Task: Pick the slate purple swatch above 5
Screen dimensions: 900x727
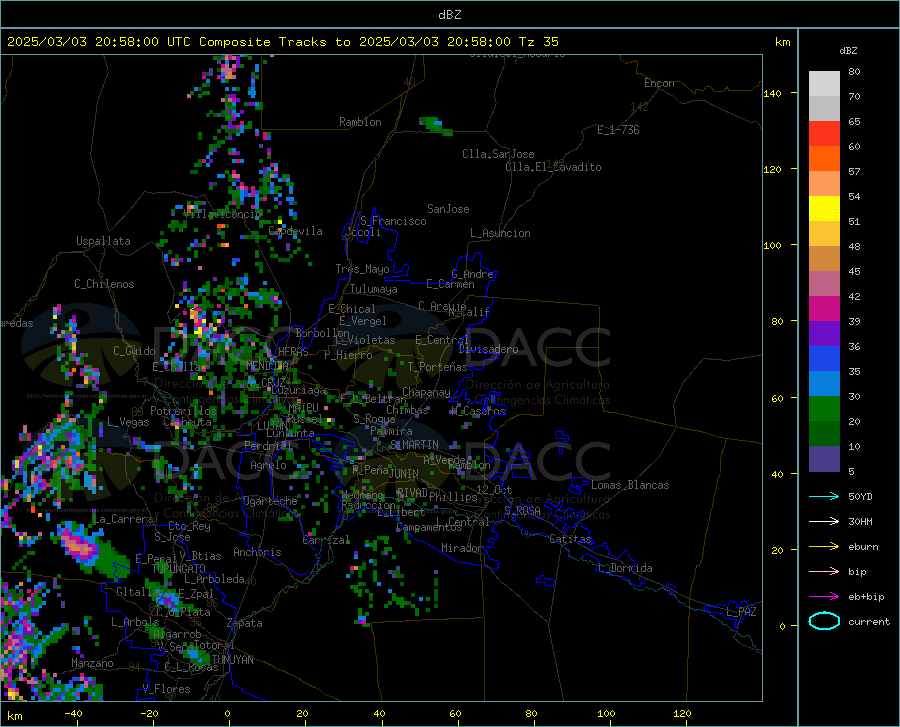Action: click(x=824, y=459)
